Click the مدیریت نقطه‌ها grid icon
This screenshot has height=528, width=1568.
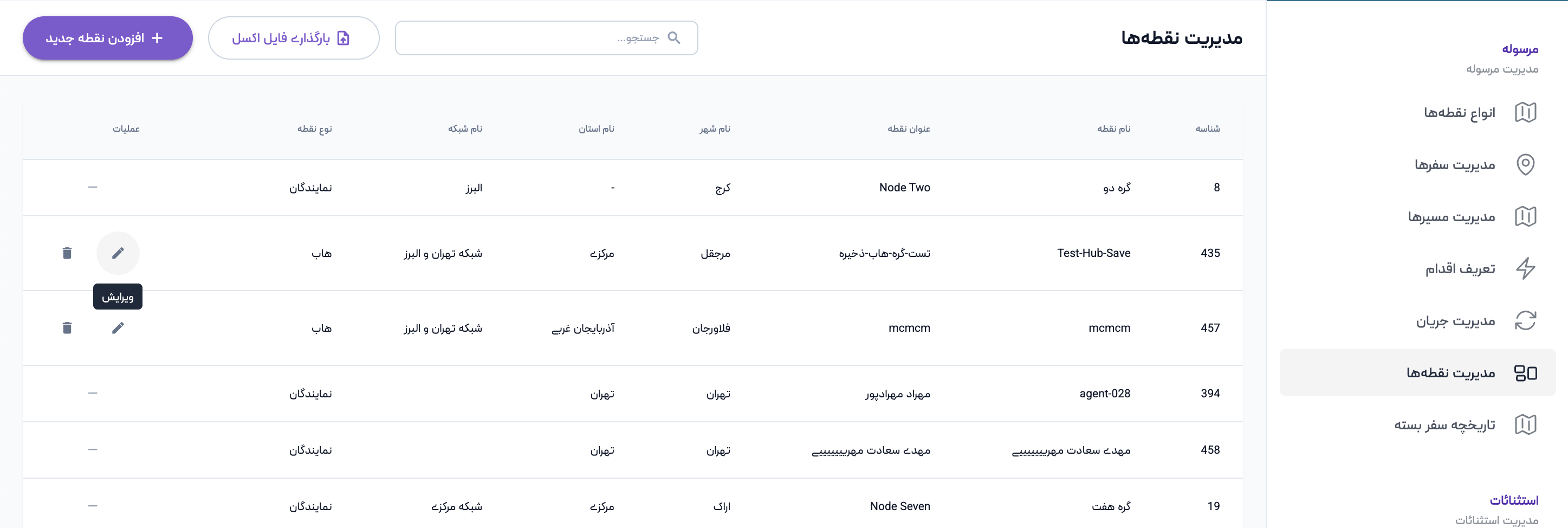[x=1525, y=373]
